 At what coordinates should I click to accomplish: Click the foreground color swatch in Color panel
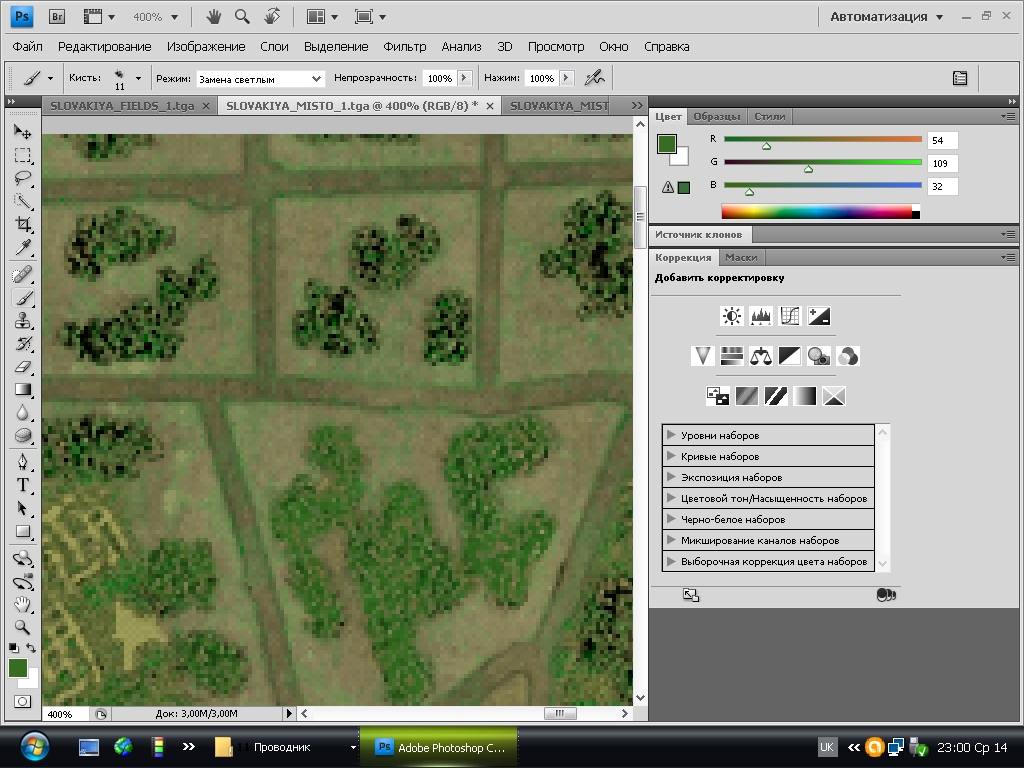(x=666, y=143)
